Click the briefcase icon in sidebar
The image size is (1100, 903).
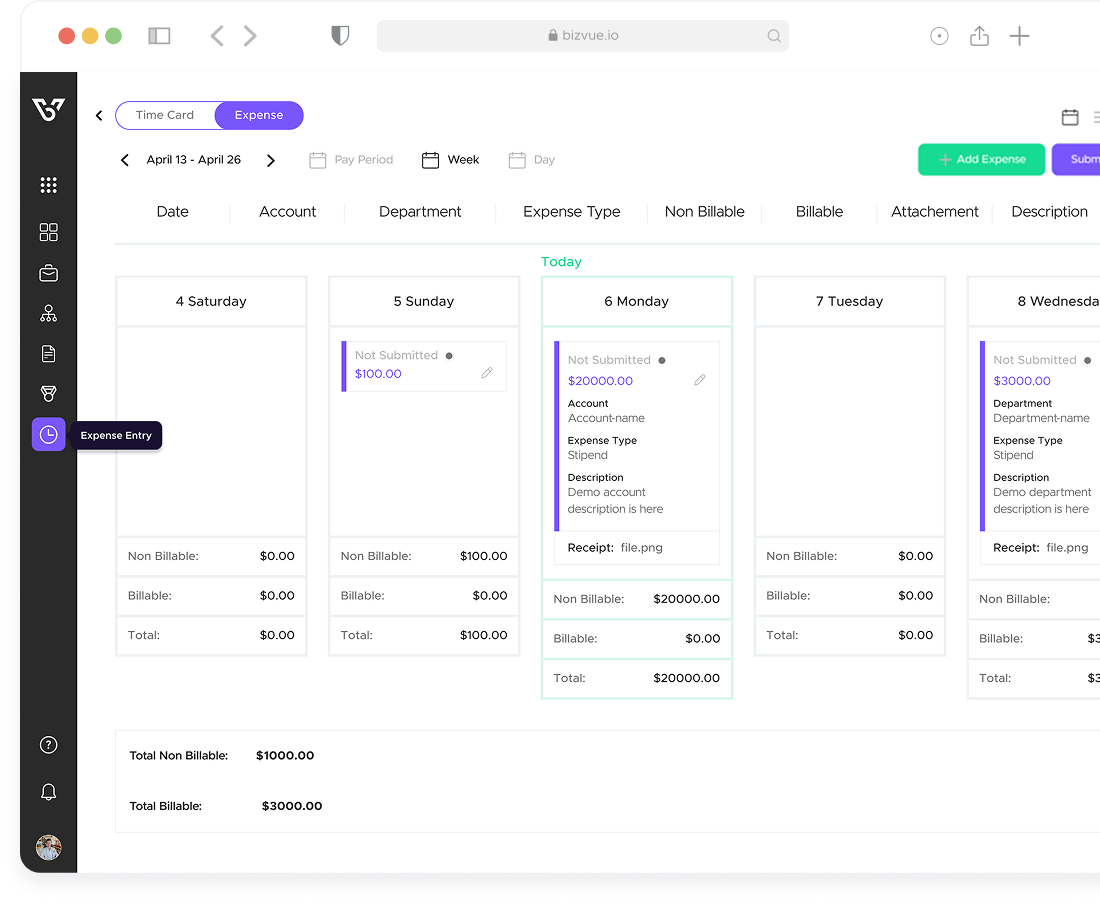click(x=48, y=273)
